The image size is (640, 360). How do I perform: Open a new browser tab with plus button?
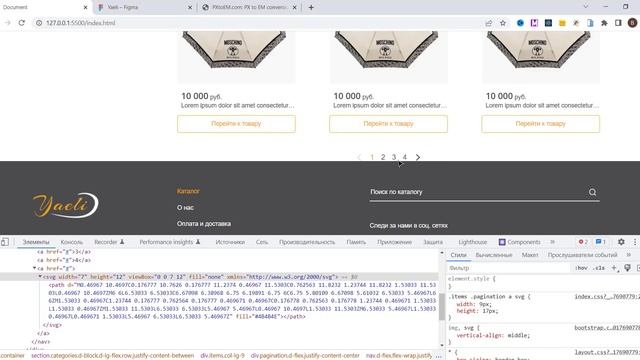(311, 7)
